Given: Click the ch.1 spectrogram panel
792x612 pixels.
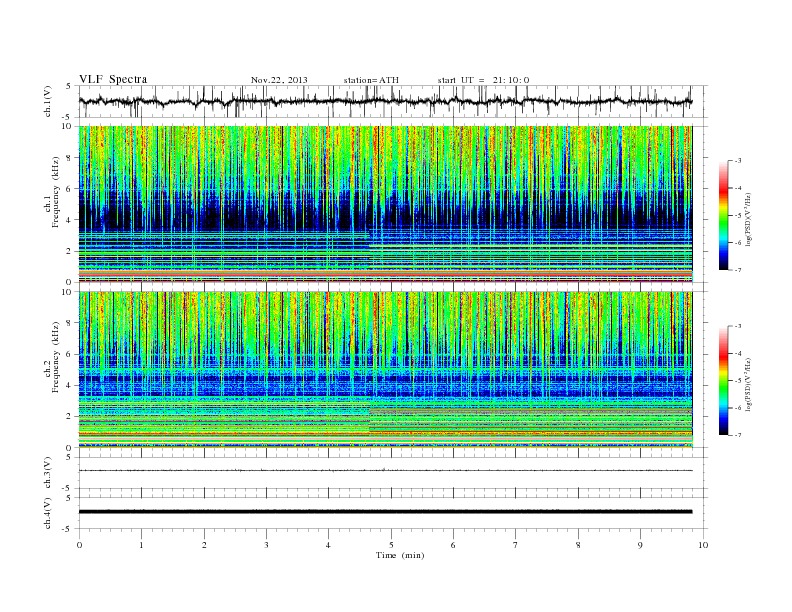Looking at the screenshot, I should click(x=385, y=204).
